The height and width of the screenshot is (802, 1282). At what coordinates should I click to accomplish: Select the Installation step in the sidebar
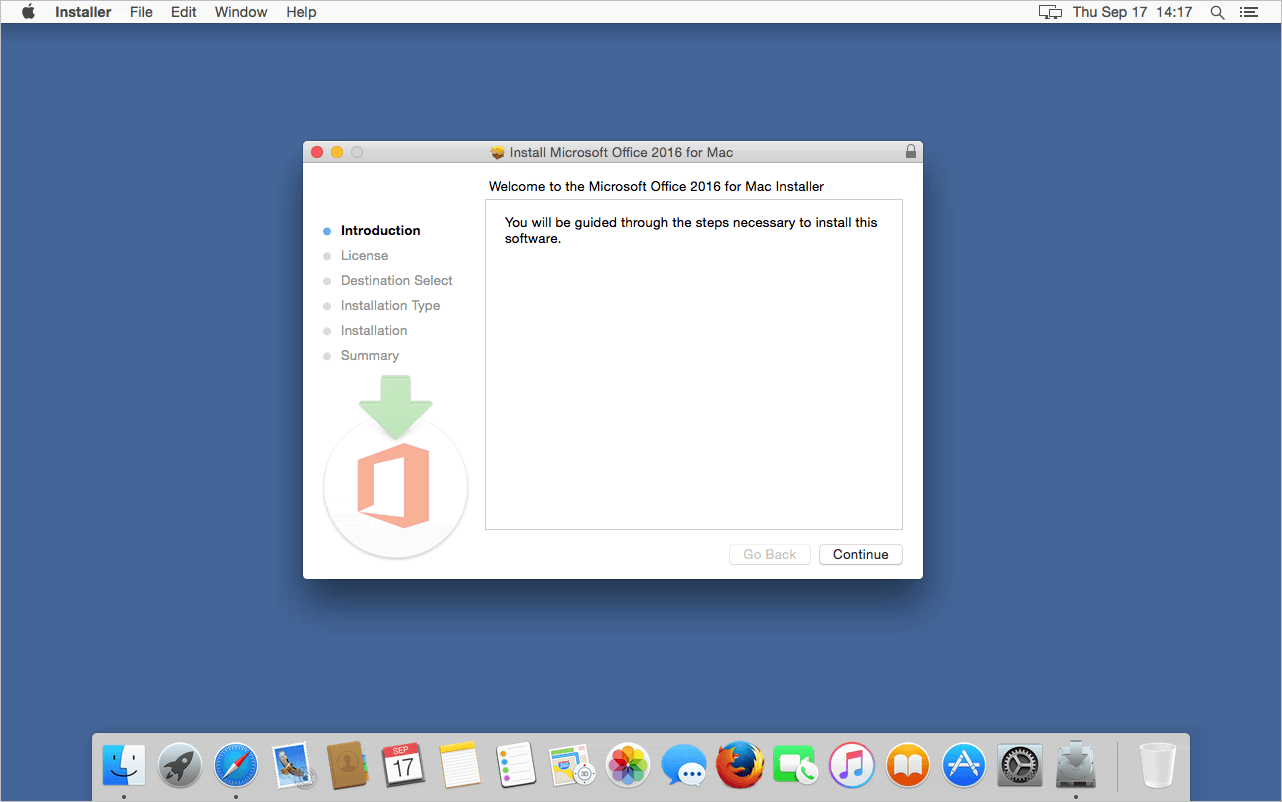pyautogui.click(x=374, y=330)
